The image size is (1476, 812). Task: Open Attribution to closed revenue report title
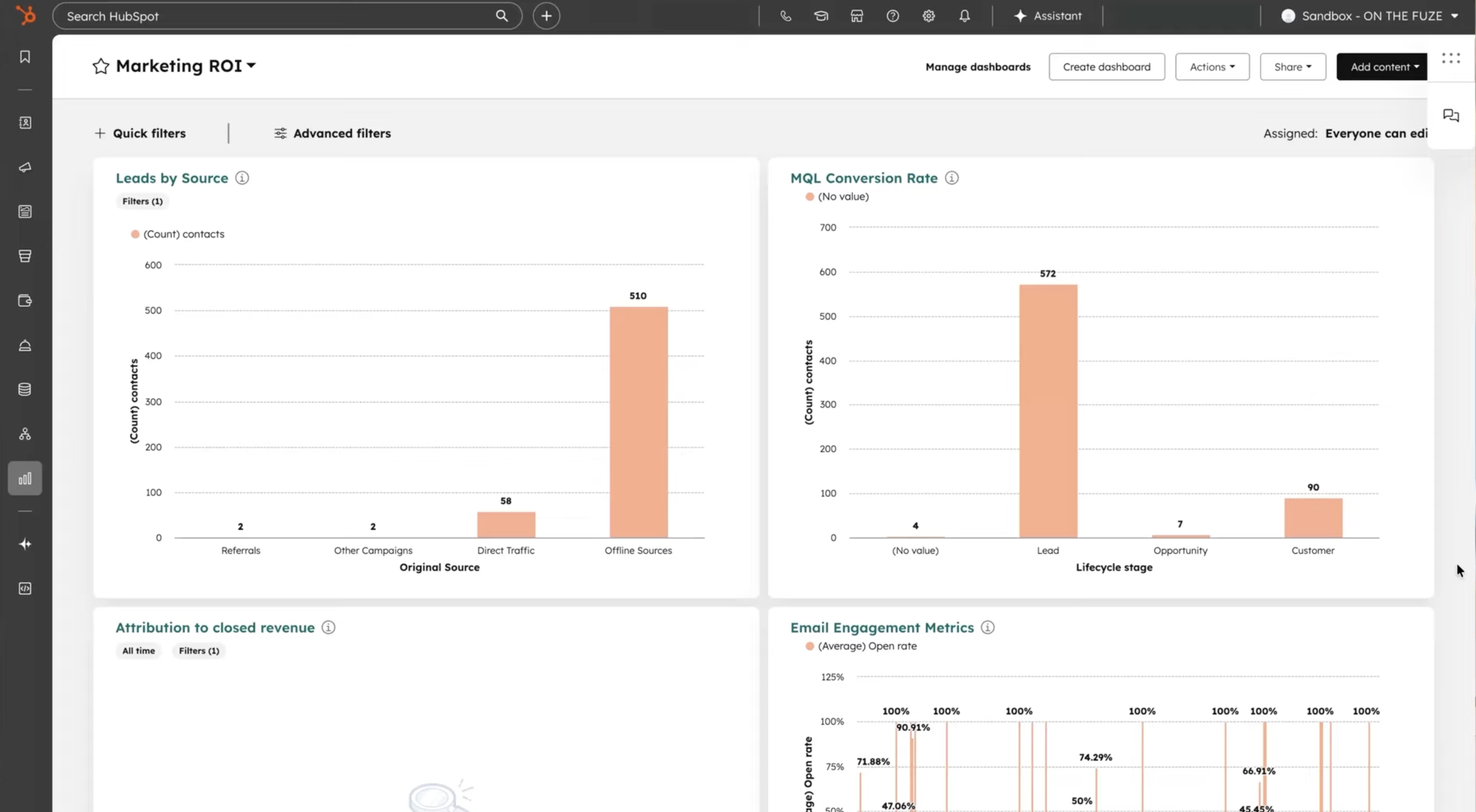pos(215,628)
